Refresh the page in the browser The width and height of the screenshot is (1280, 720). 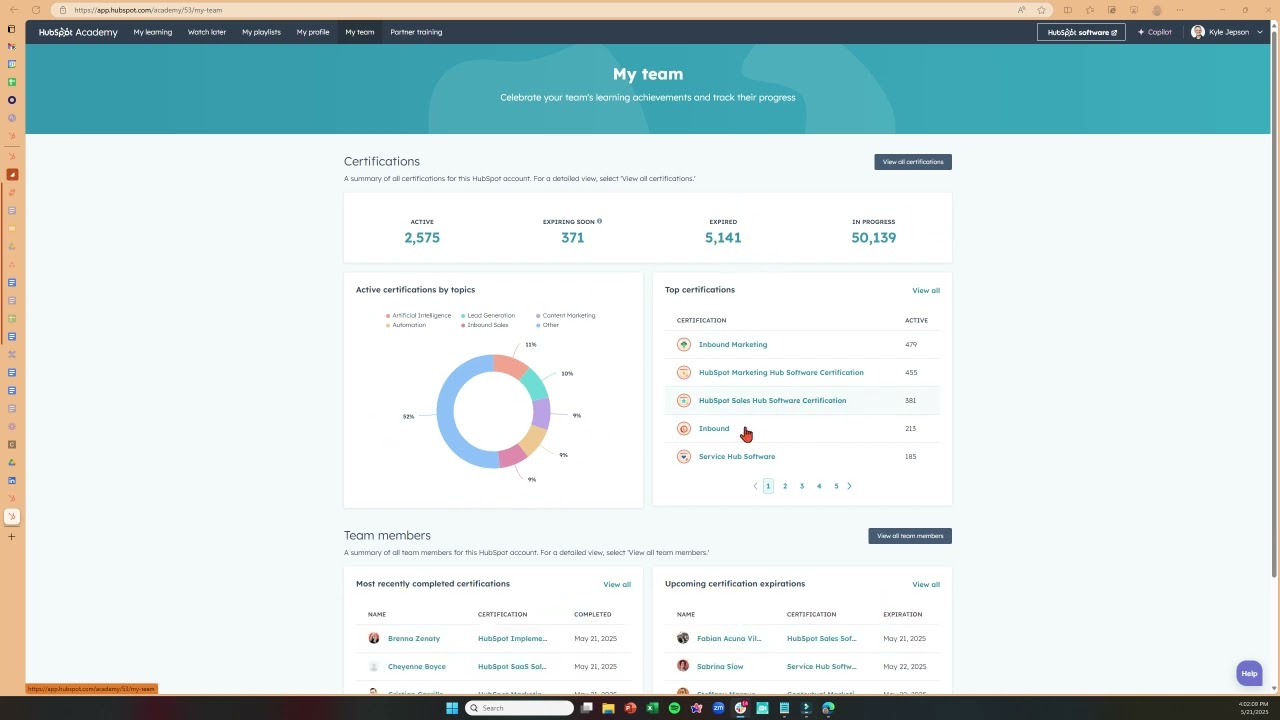(x=36, y=10)
